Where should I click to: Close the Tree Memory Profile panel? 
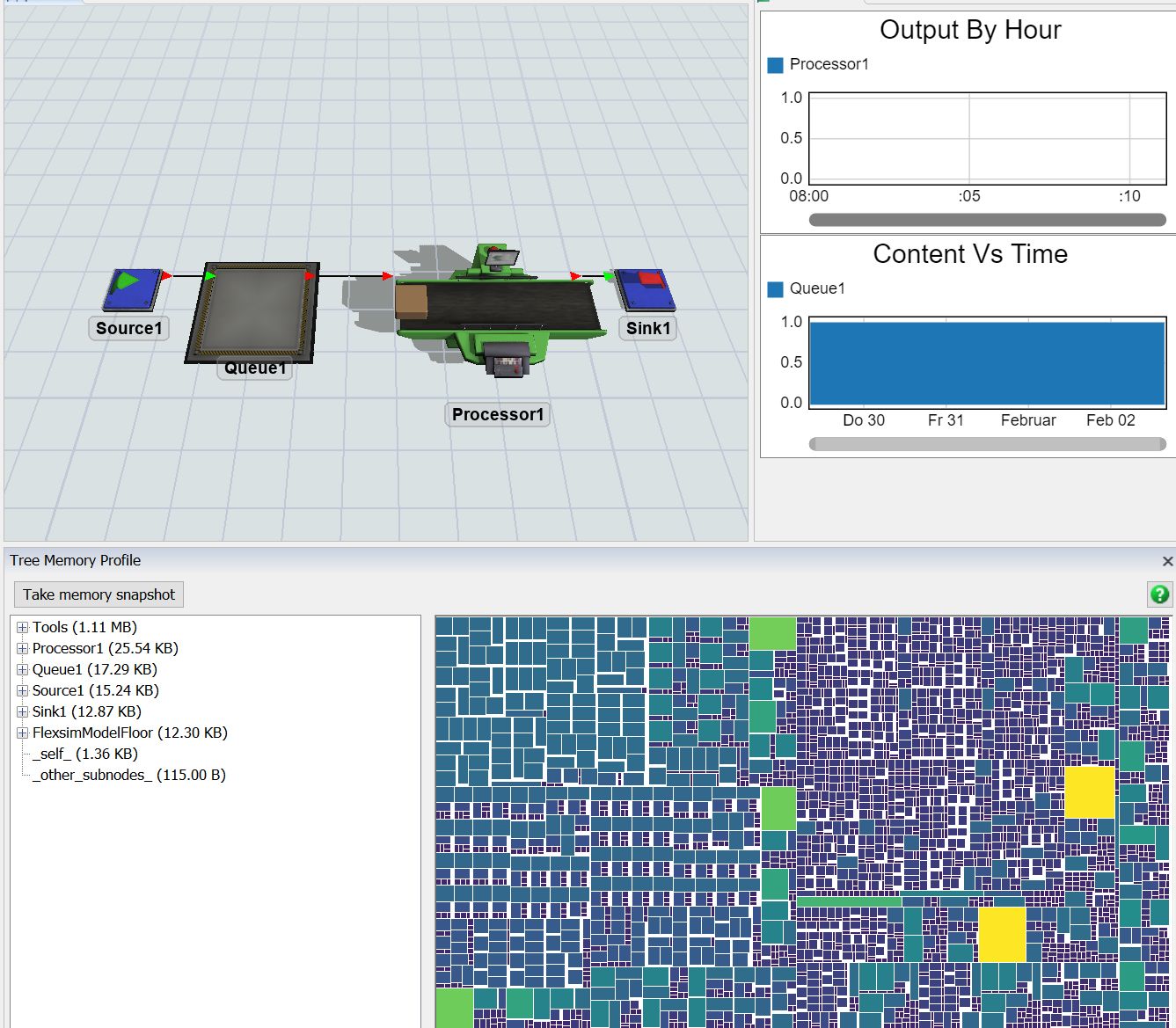pos(1167,561)
